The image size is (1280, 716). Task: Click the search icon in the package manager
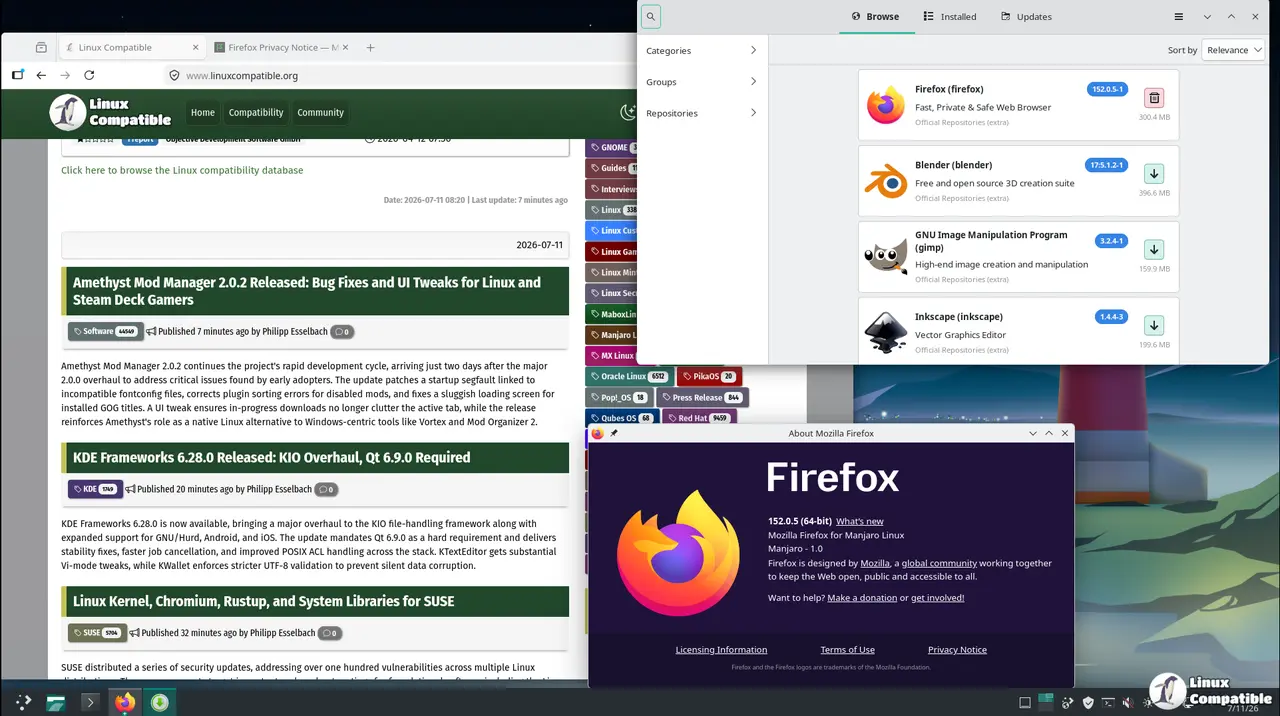[x=651, y=17]
